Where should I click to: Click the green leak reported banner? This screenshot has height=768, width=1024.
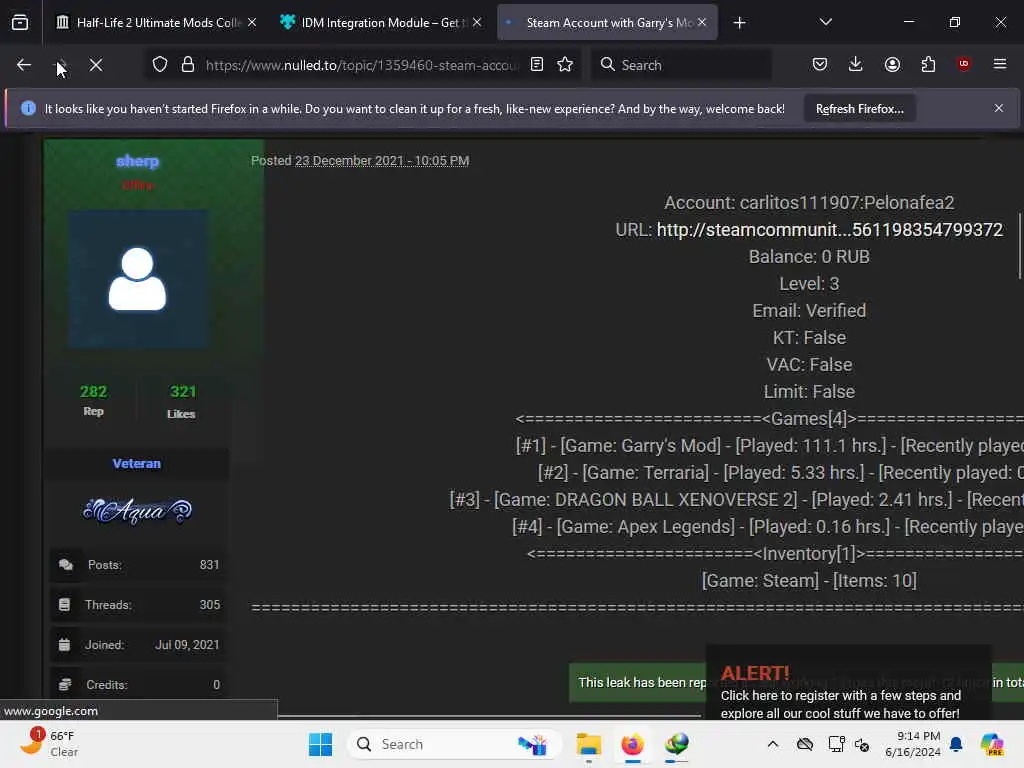637,682
